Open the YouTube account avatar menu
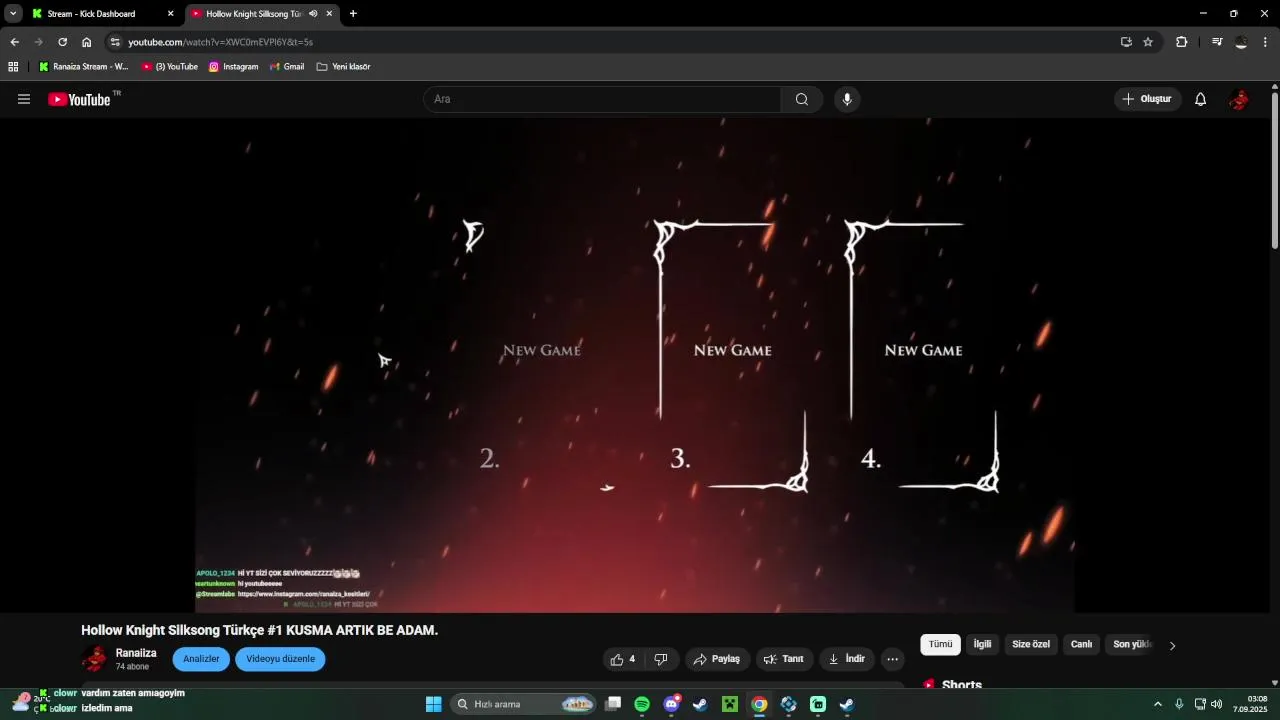The width and height of the screenshot is (1280, 720). (x=1239, y=99)
